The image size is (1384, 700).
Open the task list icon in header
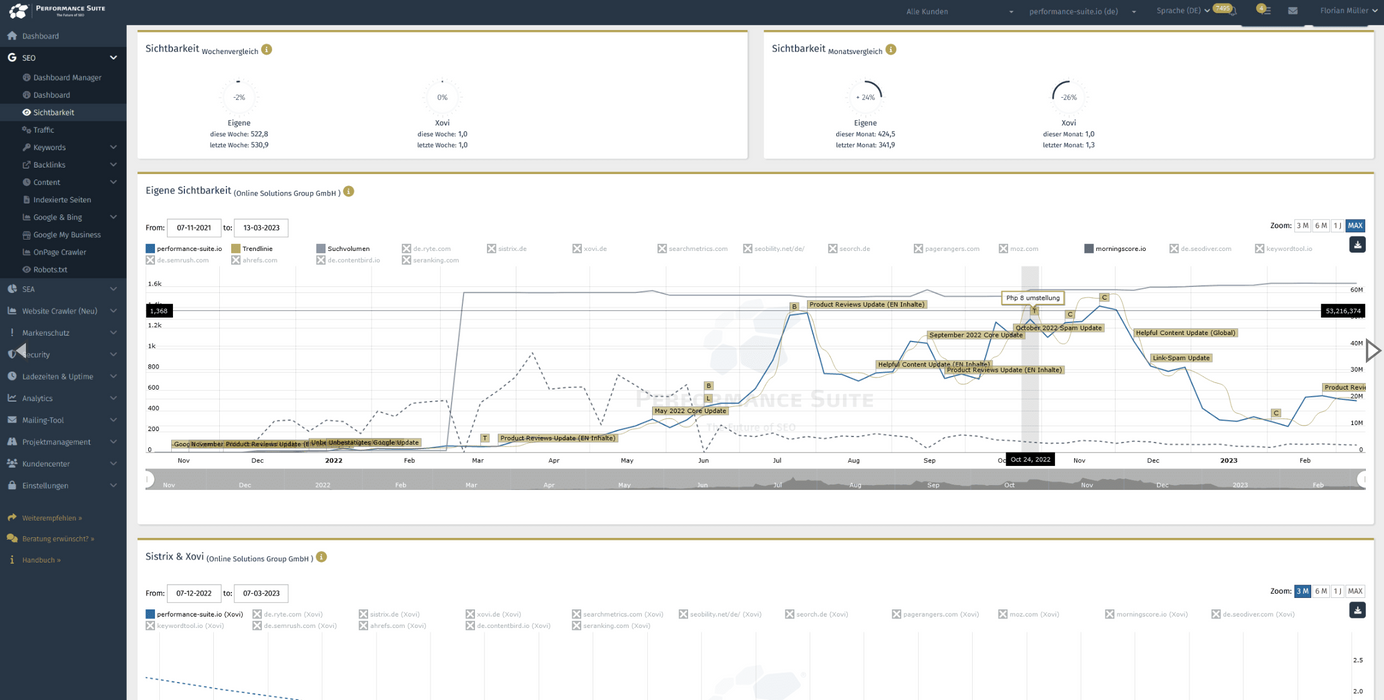[x=1265, y=11]
